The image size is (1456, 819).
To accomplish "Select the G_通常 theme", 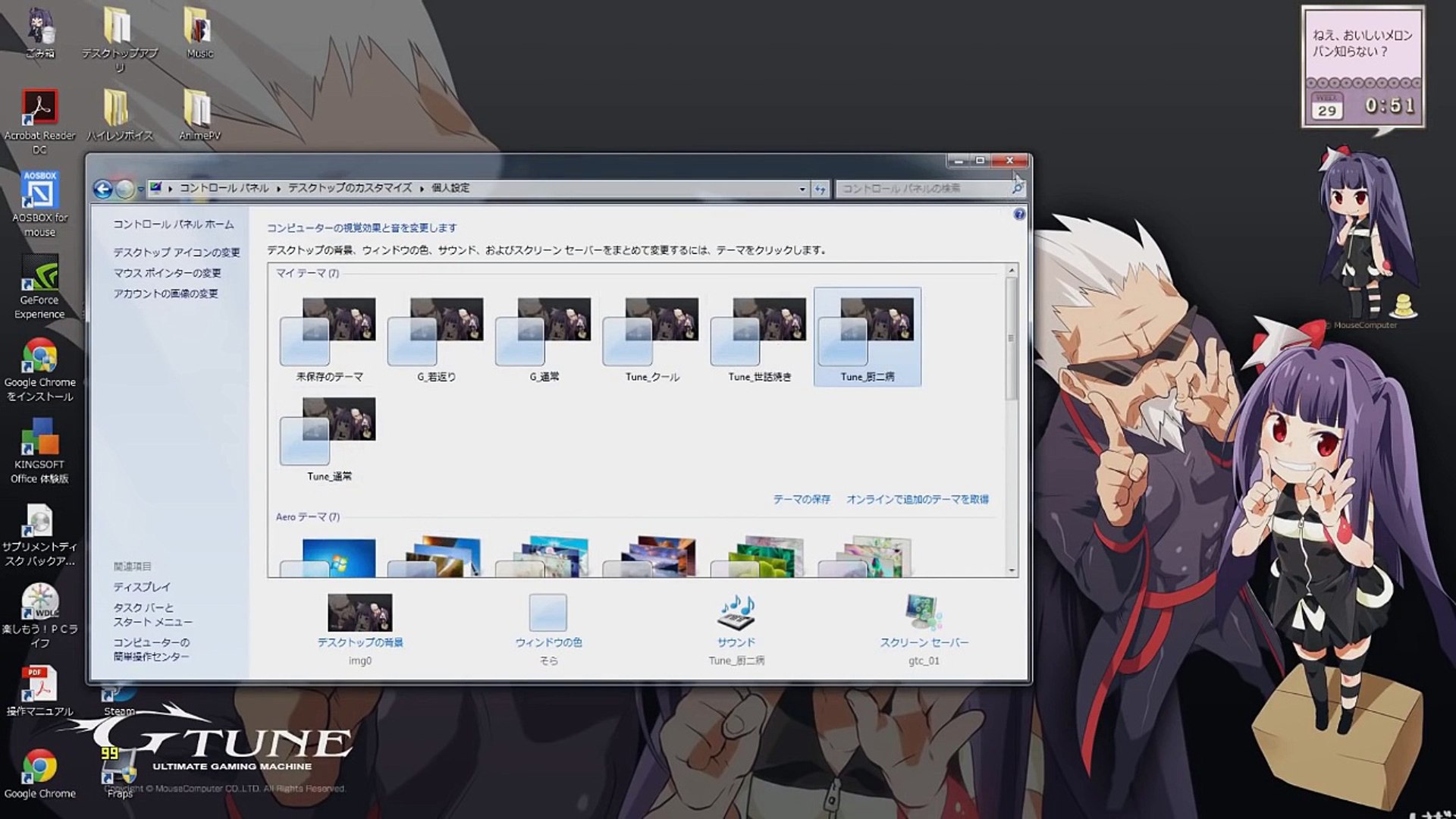I will click(x=544, y=337).
